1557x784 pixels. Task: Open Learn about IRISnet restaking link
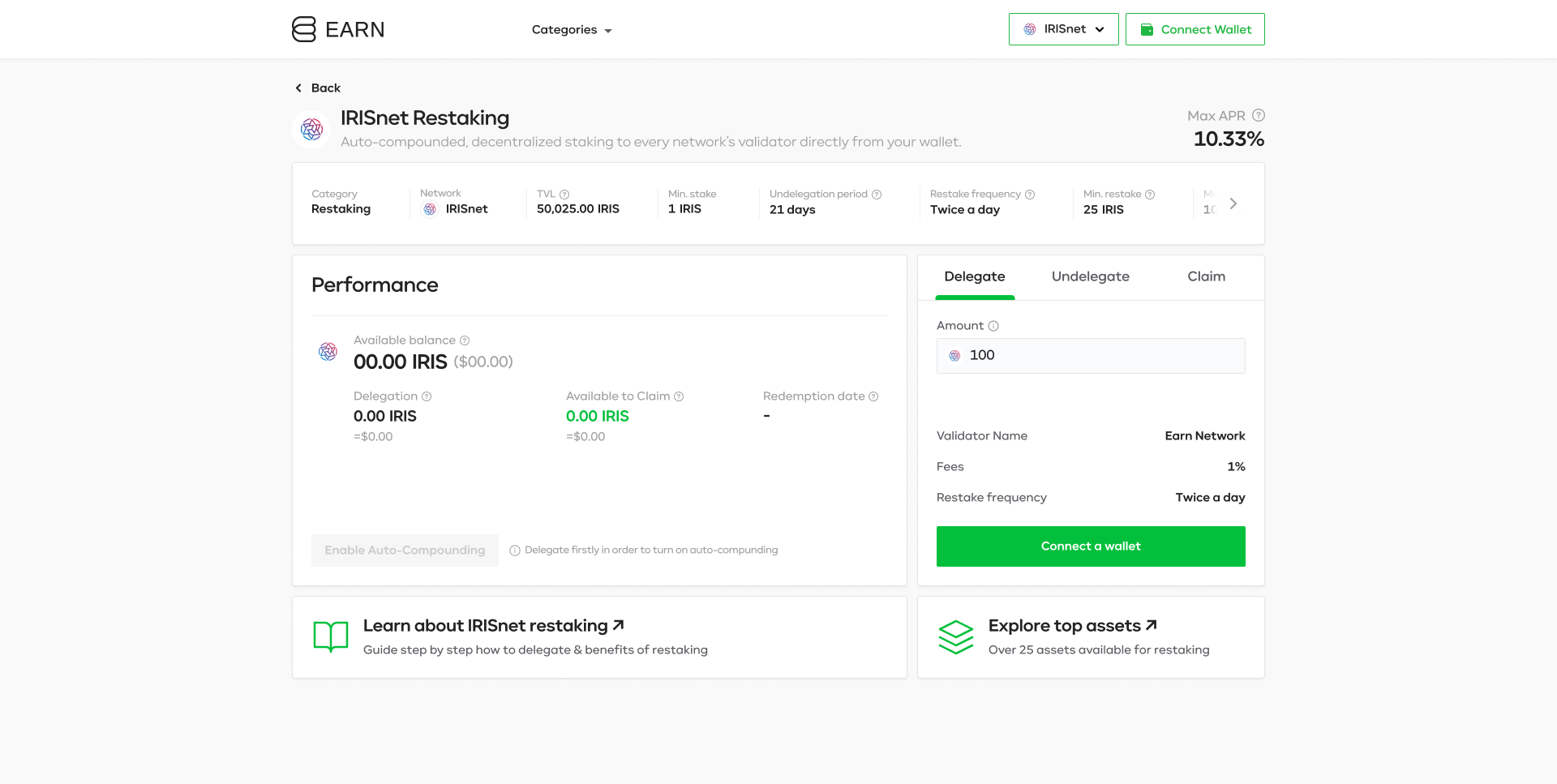coord(493,626)
